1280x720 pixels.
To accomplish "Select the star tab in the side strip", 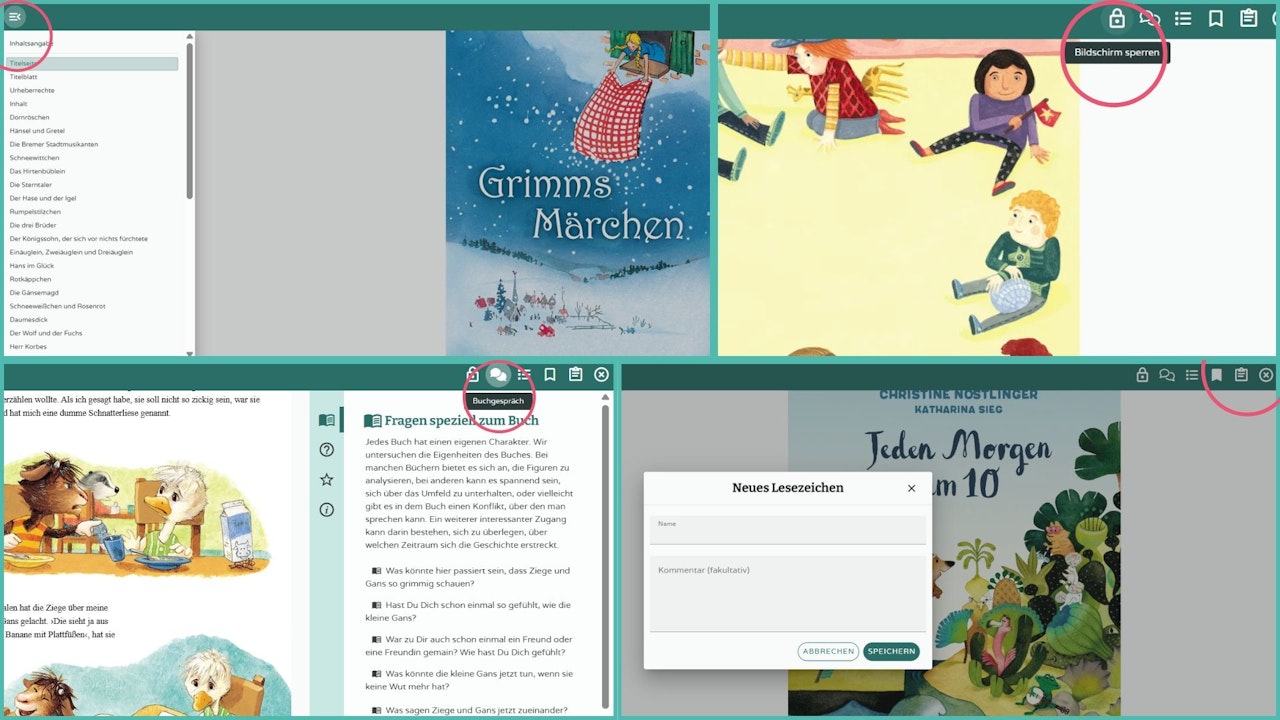I will tap(326, 480).
